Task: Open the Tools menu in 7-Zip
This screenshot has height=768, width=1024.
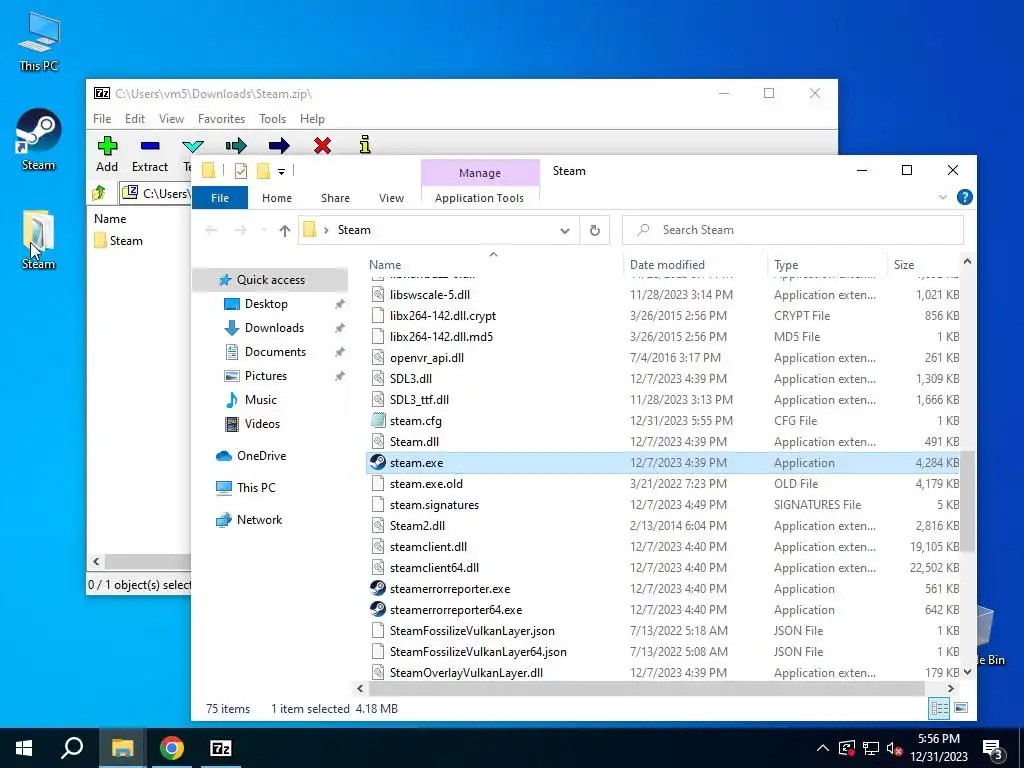Action: coord(272,119)
